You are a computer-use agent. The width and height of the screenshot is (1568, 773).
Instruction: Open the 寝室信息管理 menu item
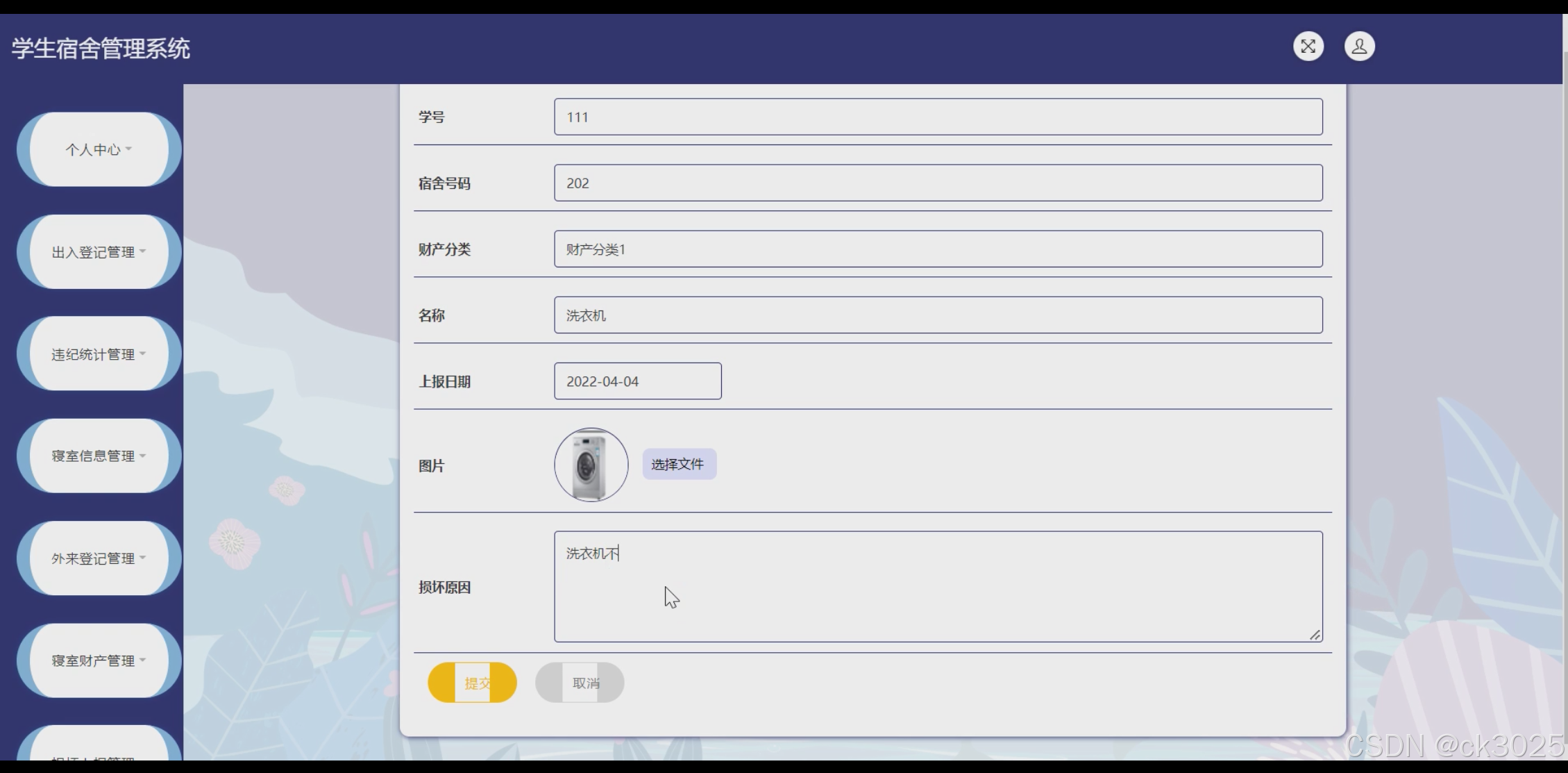coord(99,456)
